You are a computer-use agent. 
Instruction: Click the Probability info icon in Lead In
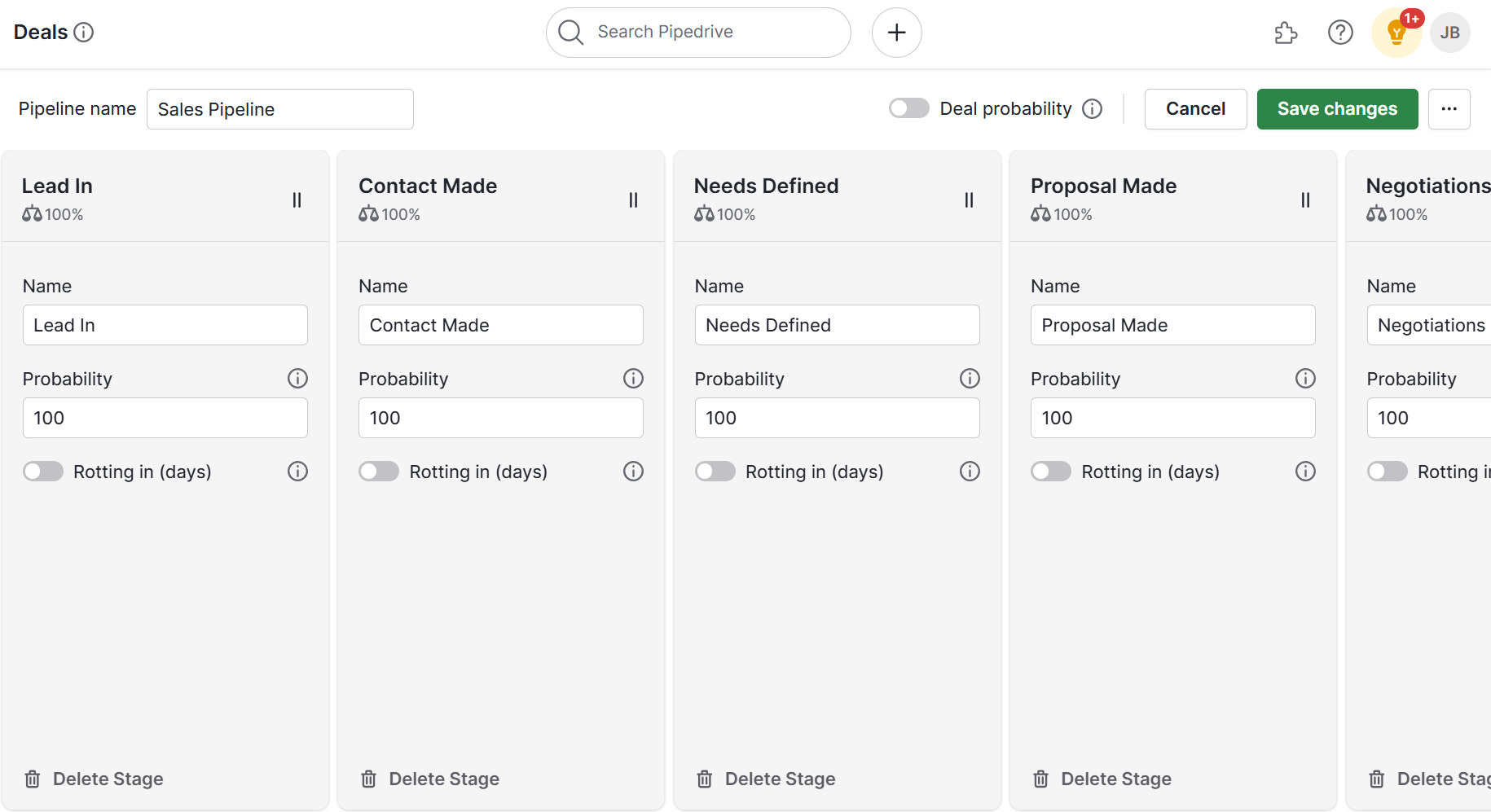click(297, 378)
